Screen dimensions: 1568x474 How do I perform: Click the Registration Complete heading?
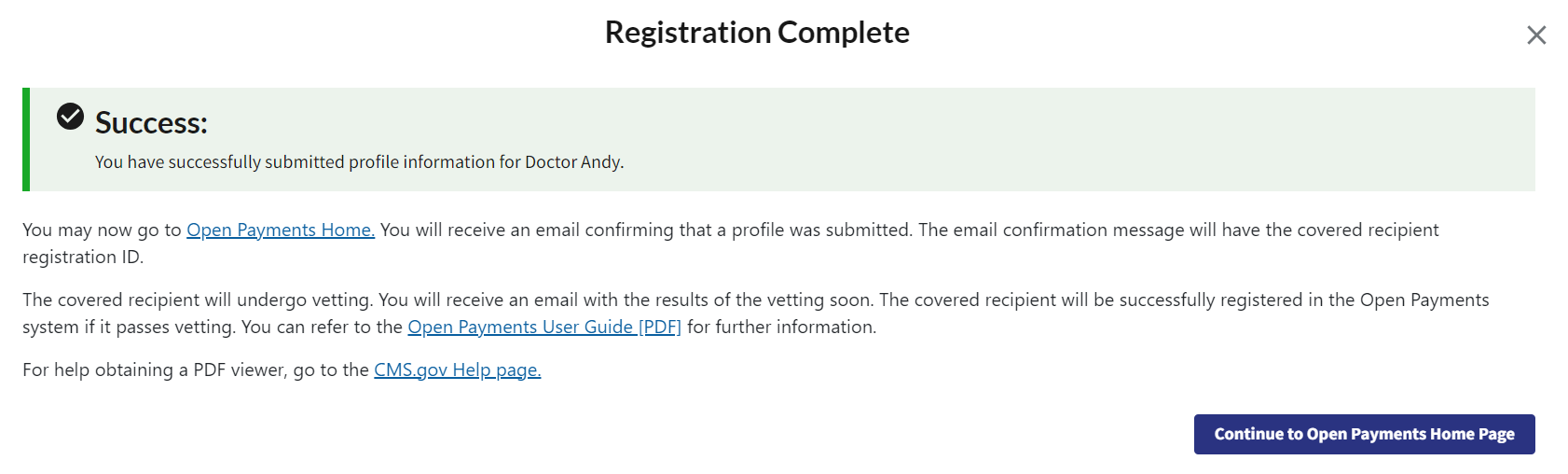tap(757, 33)
